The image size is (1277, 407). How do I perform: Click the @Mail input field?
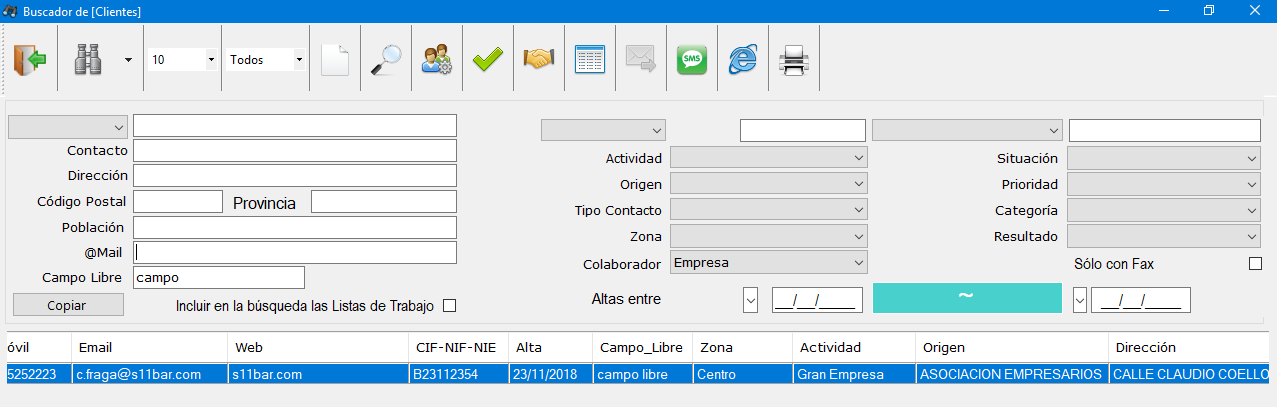point(295,252)
